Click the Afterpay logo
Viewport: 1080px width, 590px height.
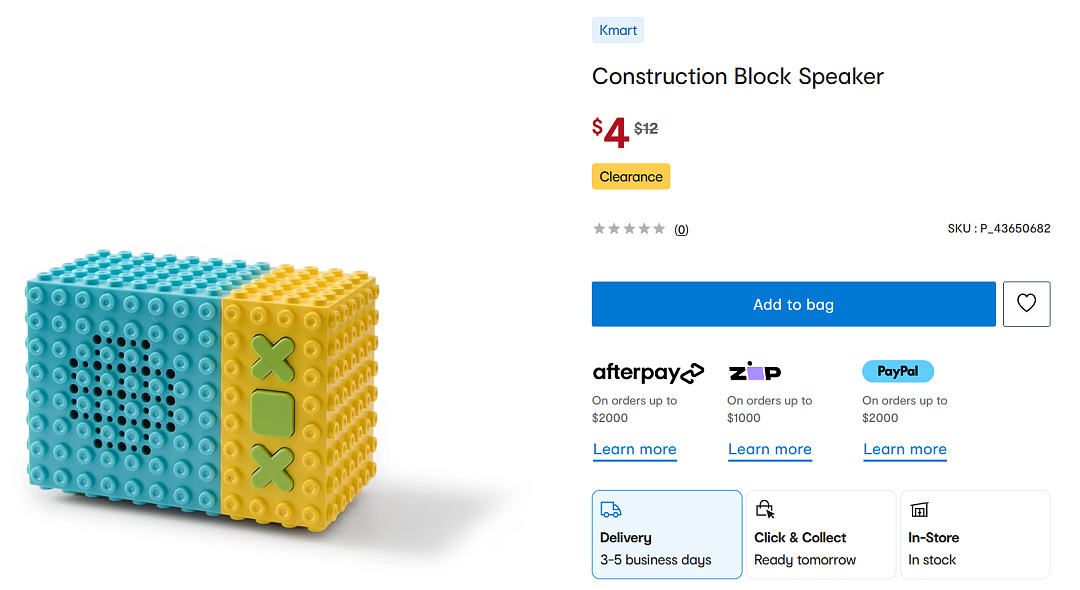648,372
